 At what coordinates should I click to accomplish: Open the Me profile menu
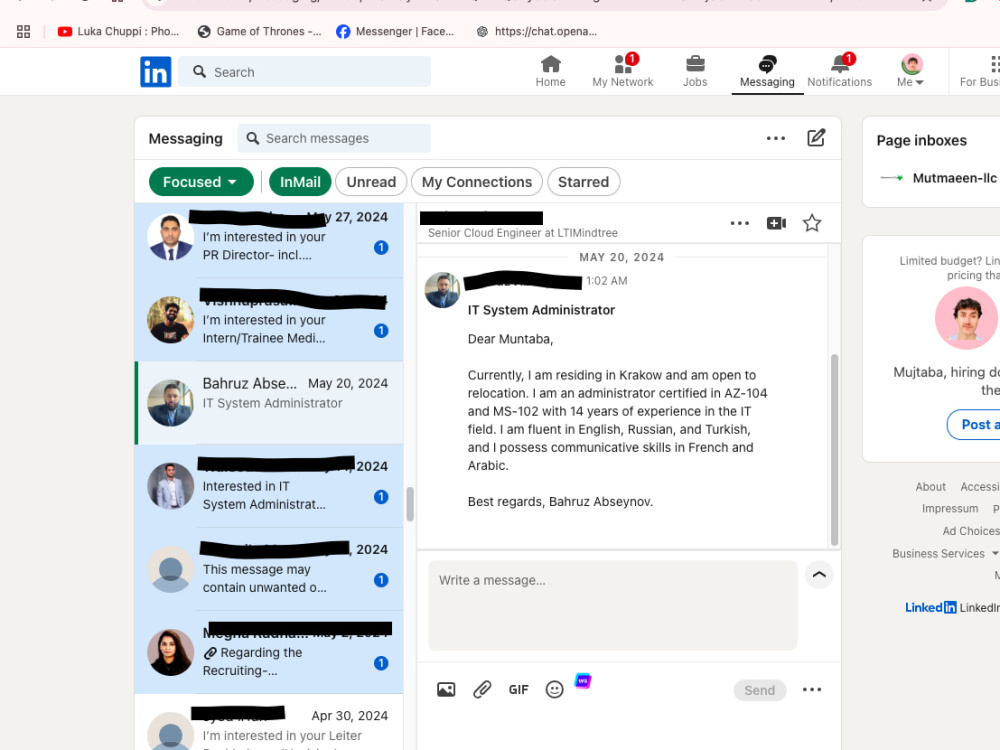pos(911,71)
